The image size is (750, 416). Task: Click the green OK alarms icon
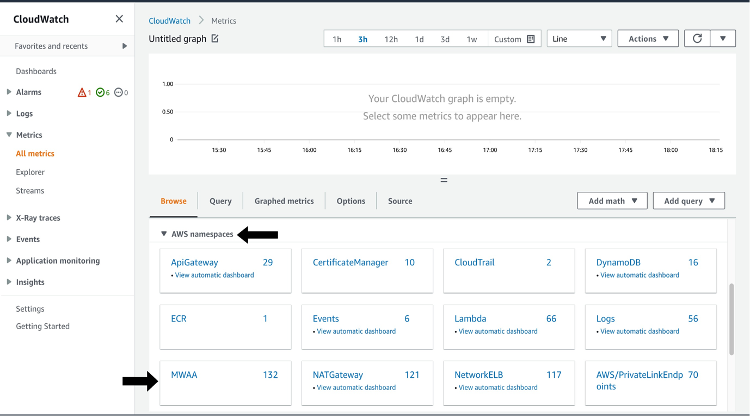tap(100, 92)
